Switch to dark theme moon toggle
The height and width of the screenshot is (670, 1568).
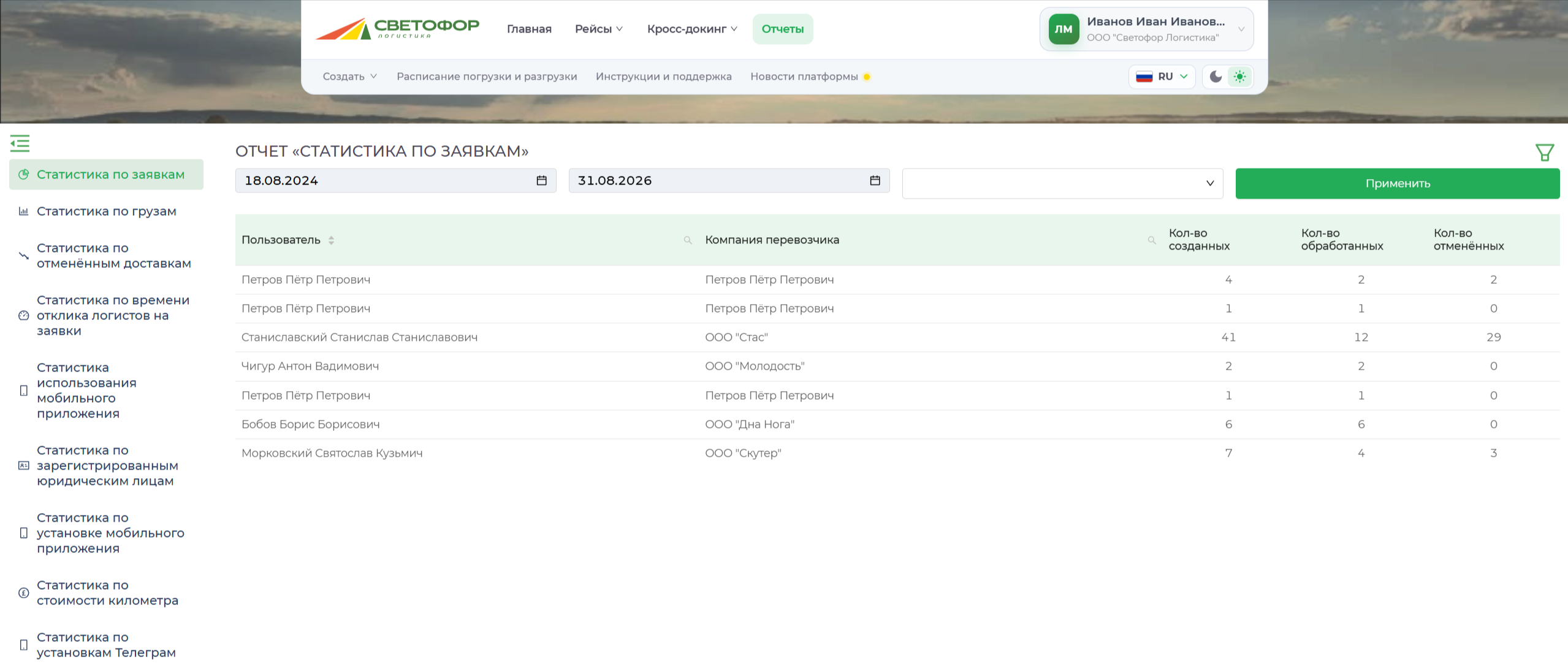tap(1216, 77)
